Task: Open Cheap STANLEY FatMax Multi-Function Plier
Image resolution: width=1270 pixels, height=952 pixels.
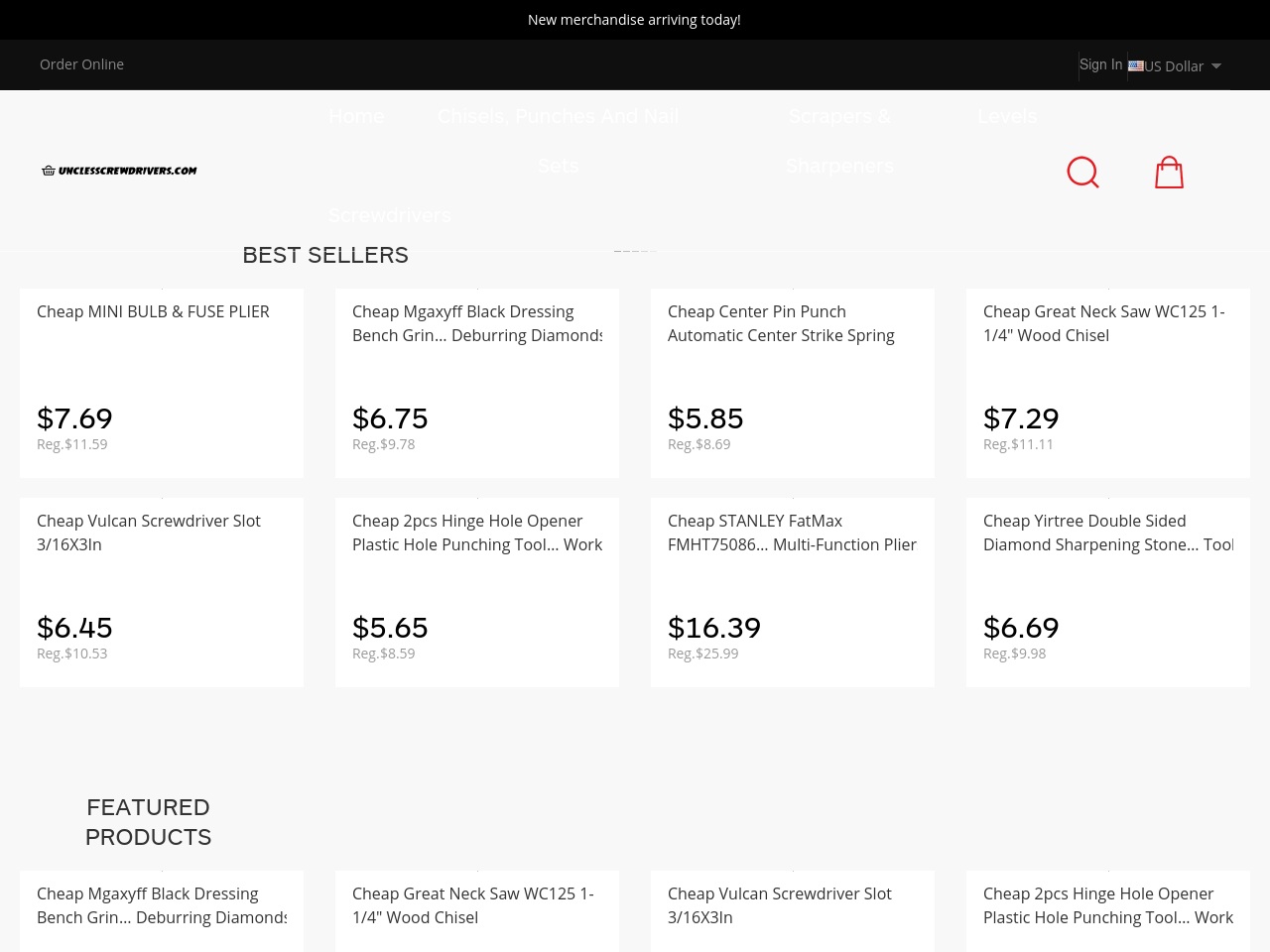Action: [x=792, y=533]
